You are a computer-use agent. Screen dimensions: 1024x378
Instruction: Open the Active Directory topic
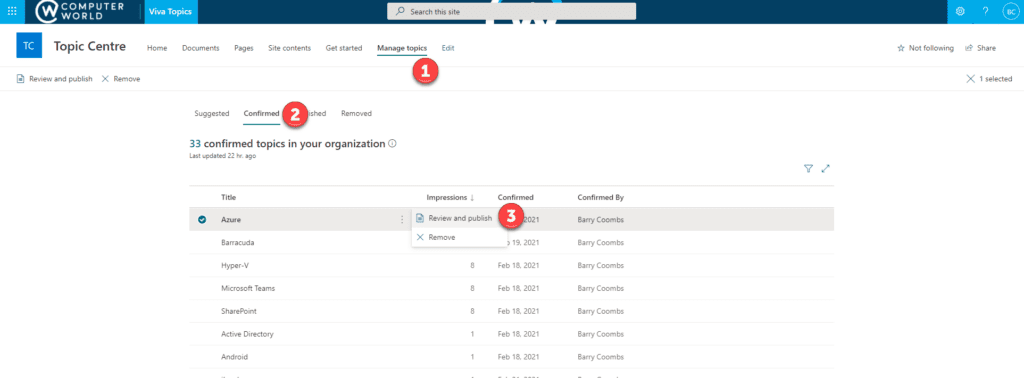tap(248, 334)
